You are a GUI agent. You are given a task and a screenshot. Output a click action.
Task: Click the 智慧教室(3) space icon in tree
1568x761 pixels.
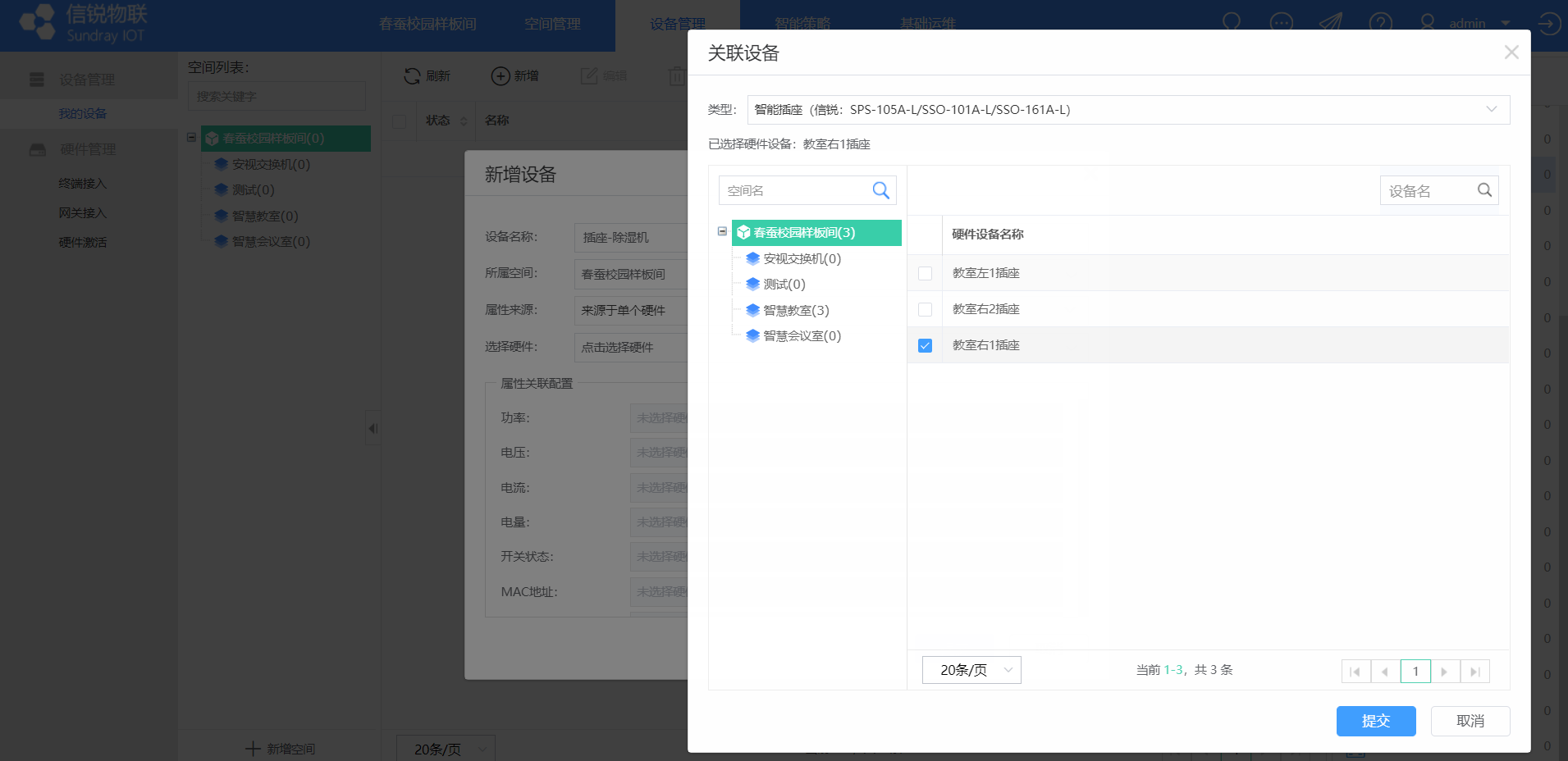752,310
